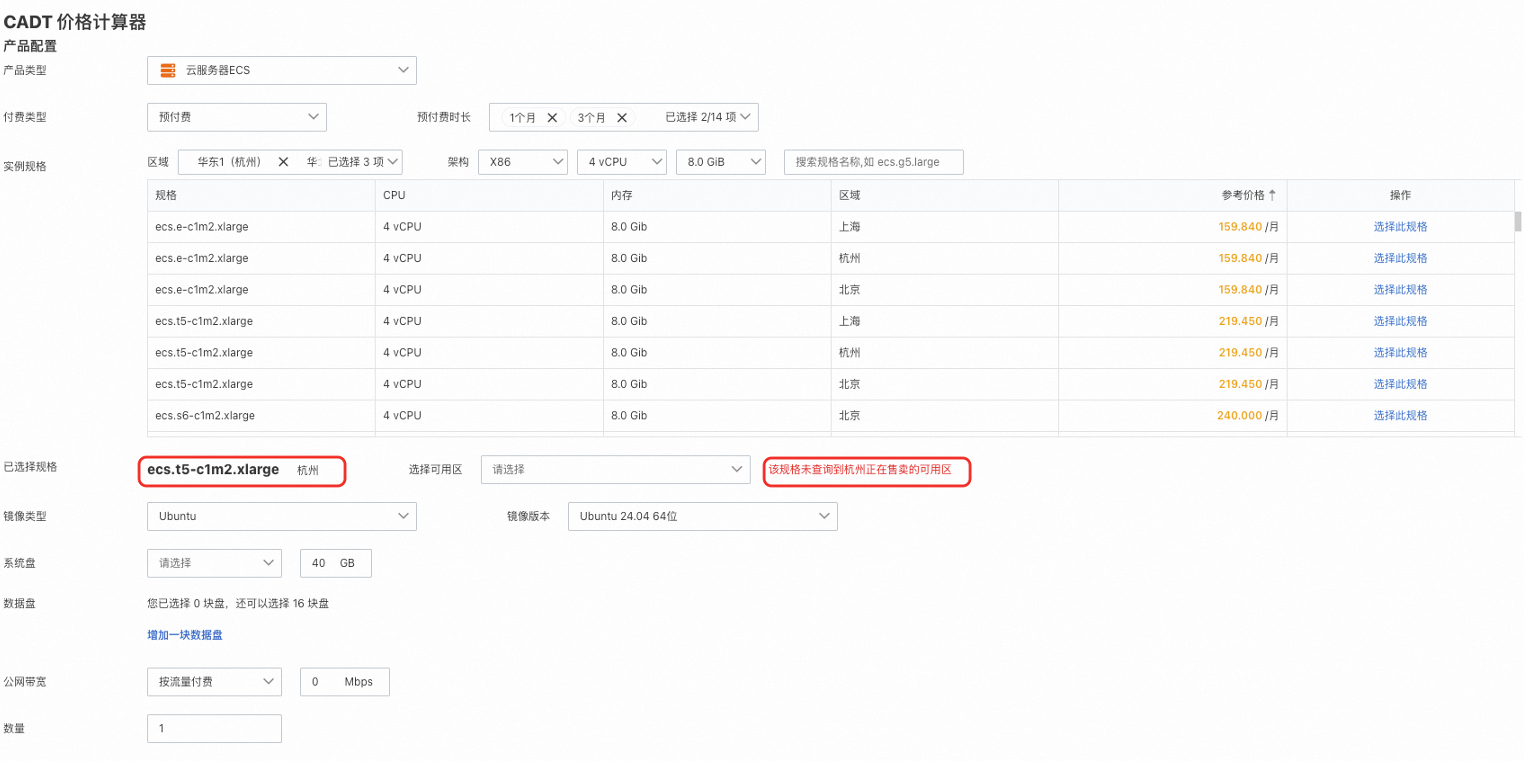
Task: Click the 240.000 /月 price
Action: point(1248,415)
